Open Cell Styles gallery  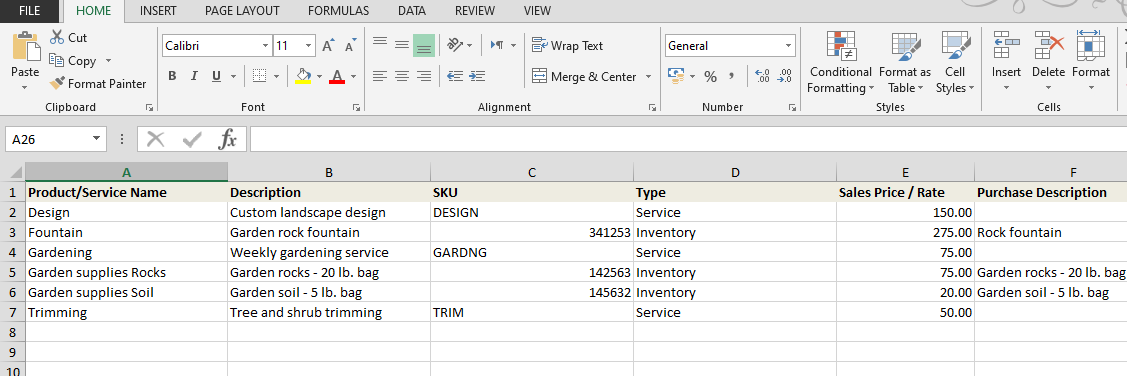pos(955,63)
